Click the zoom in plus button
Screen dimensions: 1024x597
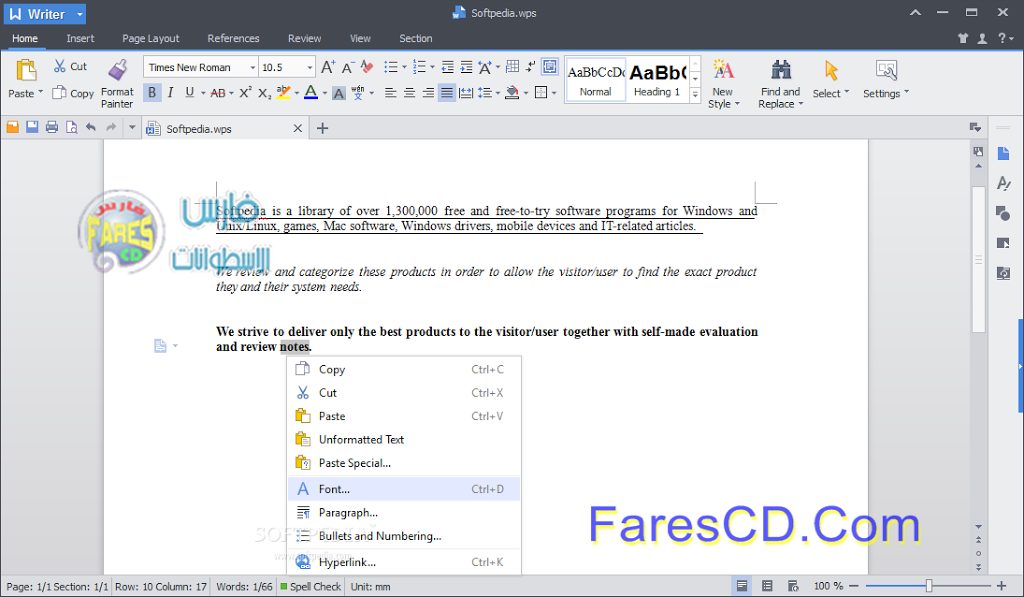click(1002, 586)
